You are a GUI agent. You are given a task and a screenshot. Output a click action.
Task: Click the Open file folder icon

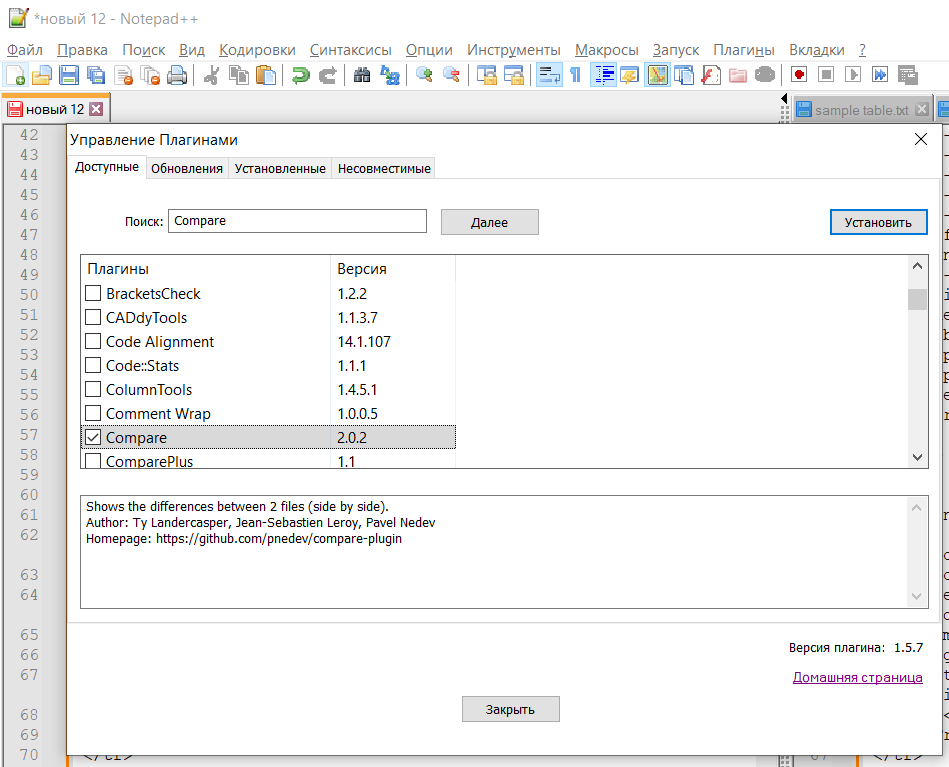click(42, 75)
